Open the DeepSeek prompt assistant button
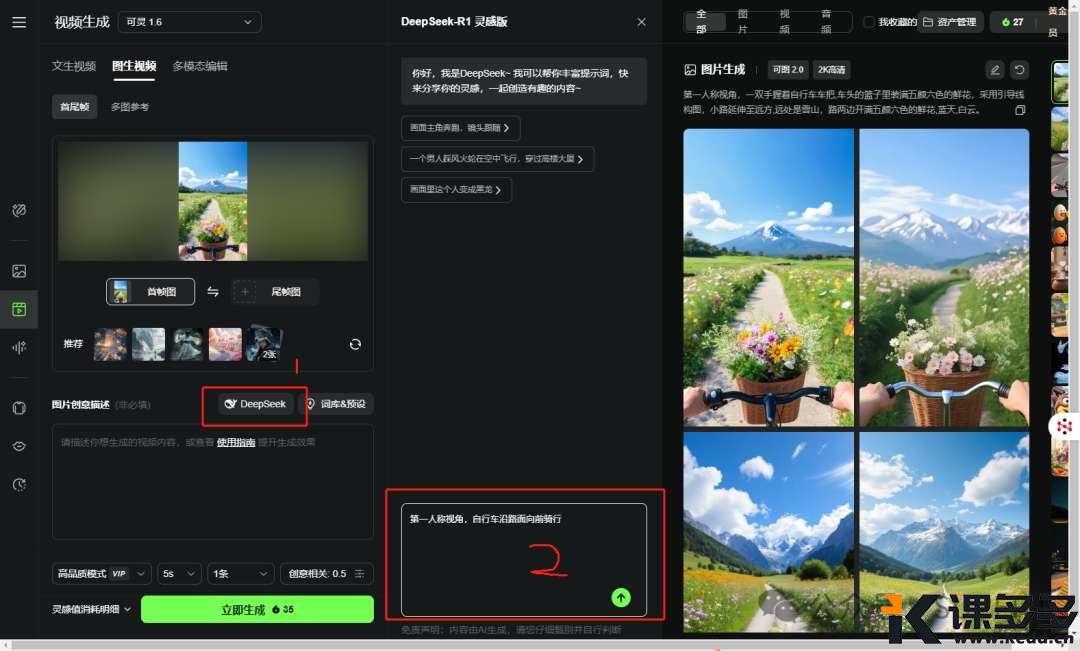Viewport: 1080px width, 651px height. click(x=256, y=404)
